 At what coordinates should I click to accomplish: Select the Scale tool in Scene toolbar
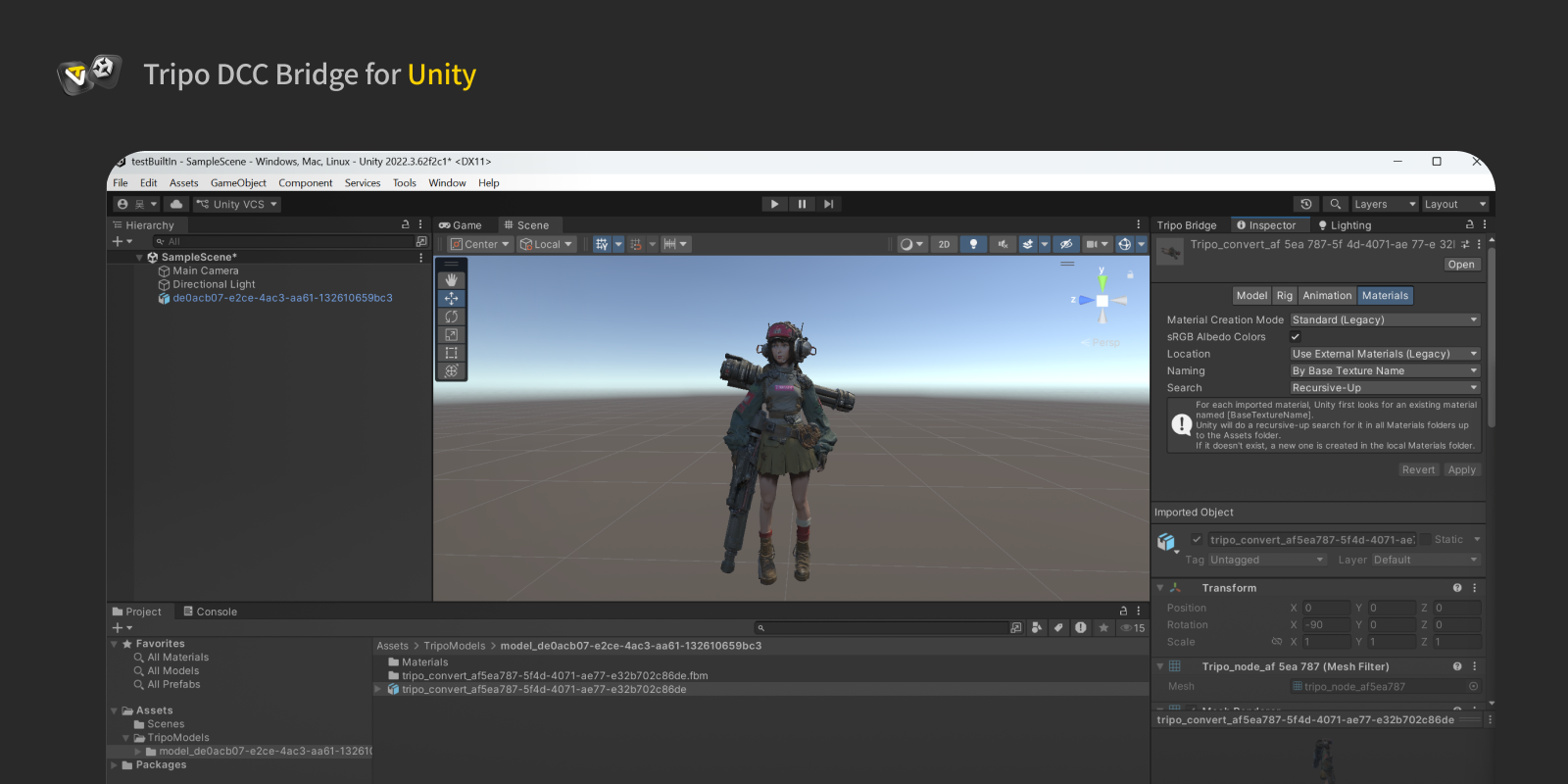[x=451, y=335]
